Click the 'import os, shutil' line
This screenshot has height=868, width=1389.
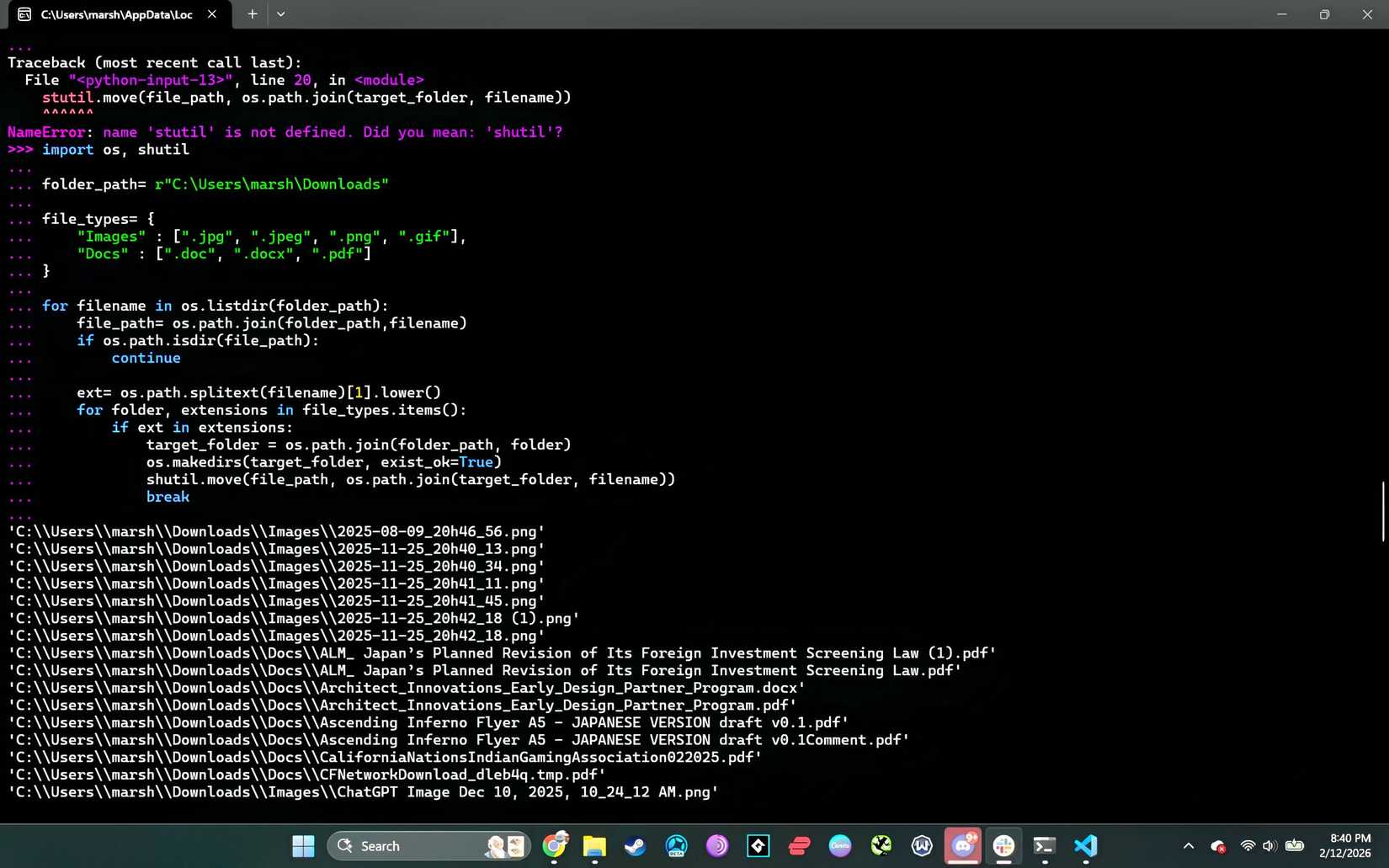[x=115, y=150]
